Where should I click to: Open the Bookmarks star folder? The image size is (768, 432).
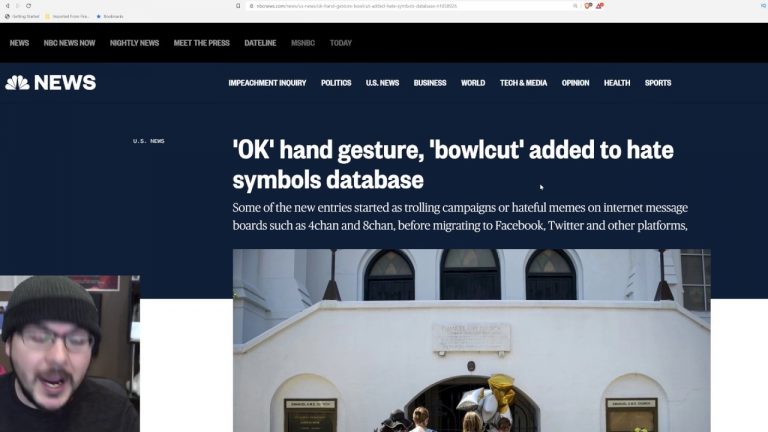pyautogui.click(x=110, y=16)
